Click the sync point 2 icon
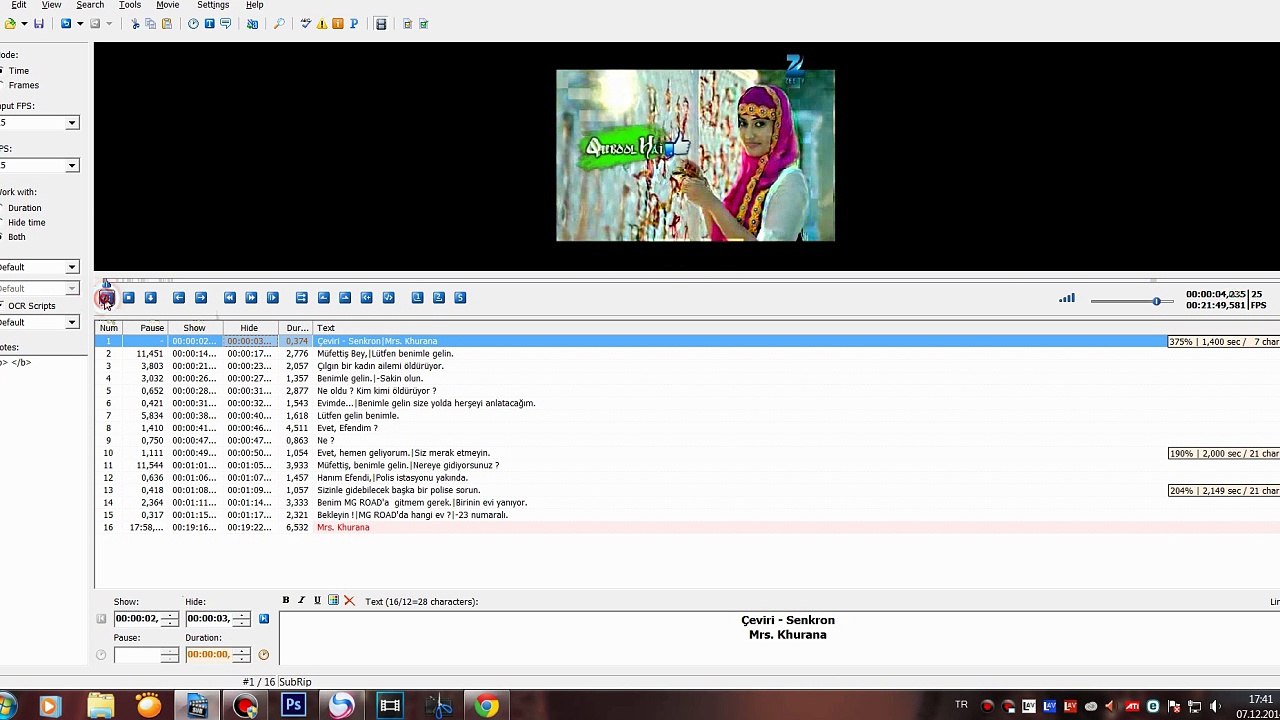The height and width of the screenshot is (720, 1280). point(438,298)
